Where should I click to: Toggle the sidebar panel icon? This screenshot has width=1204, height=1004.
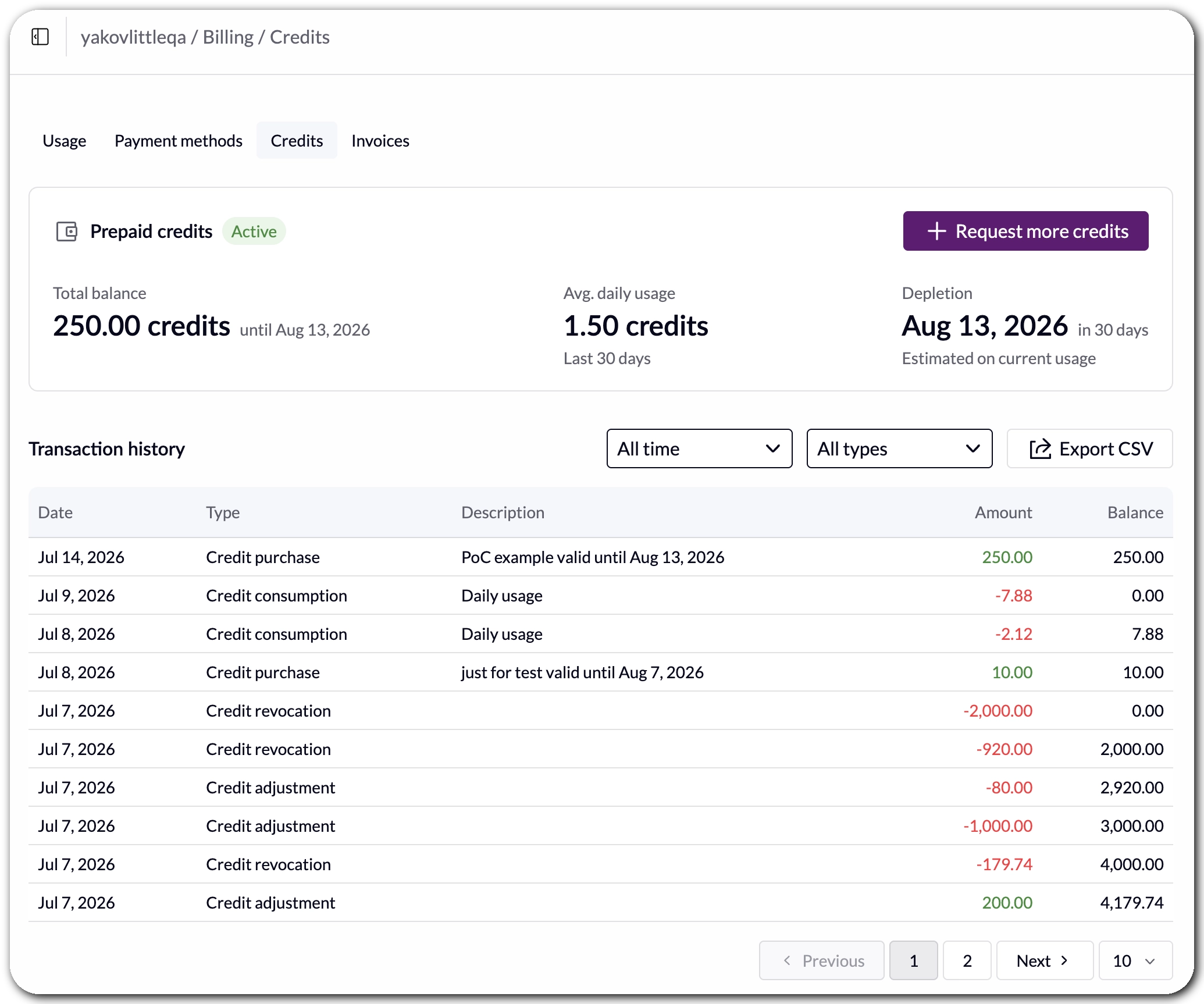(40, 37)
